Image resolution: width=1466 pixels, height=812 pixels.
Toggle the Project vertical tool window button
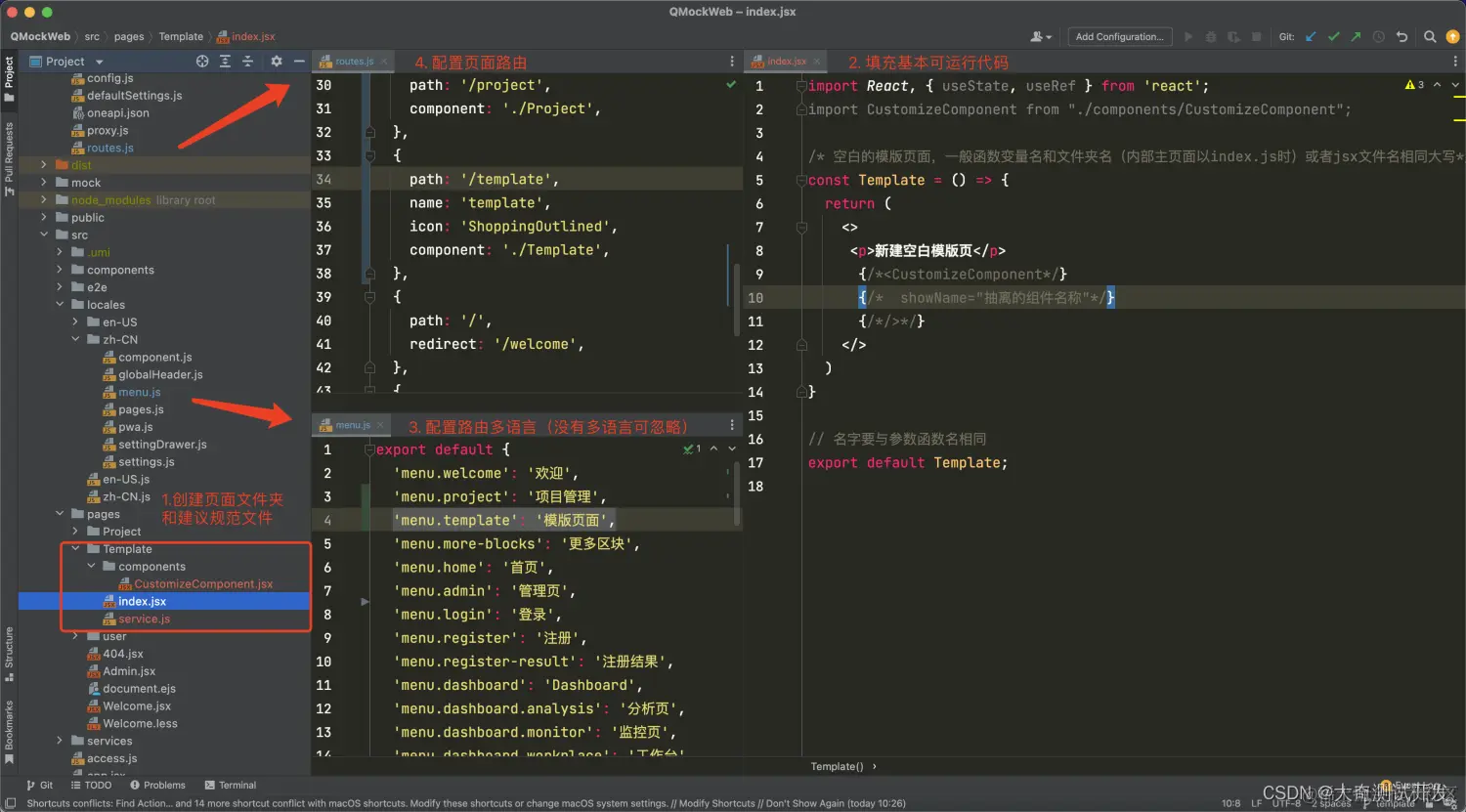tap(9, 78)
